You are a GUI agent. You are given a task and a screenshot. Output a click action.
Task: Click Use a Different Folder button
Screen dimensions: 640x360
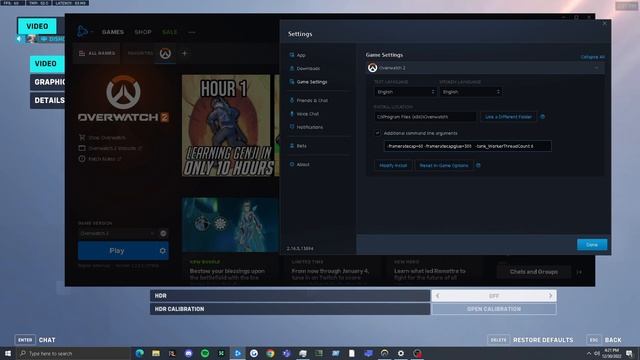pyautogui.click(x=508, y=117)
